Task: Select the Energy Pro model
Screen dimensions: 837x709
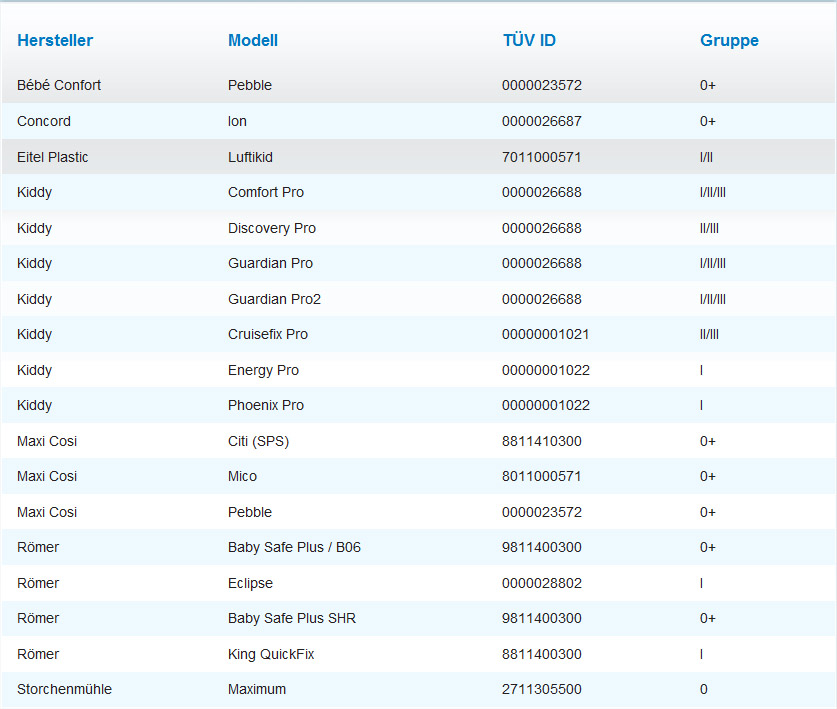Action: 263,370
